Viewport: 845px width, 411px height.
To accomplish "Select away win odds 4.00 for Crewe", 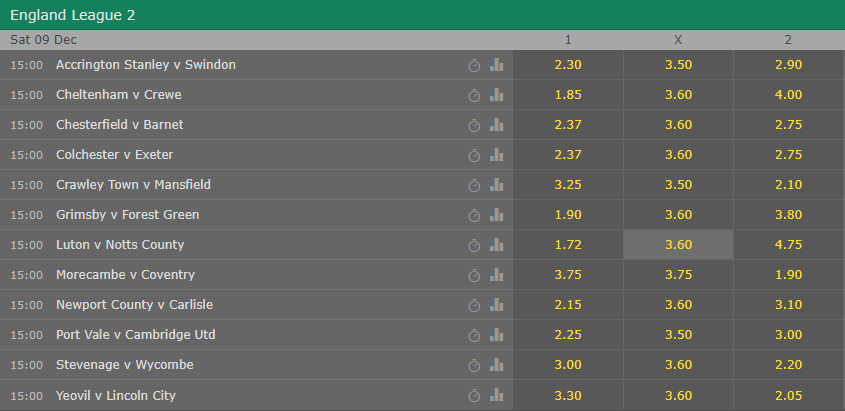I will (789, 95).
